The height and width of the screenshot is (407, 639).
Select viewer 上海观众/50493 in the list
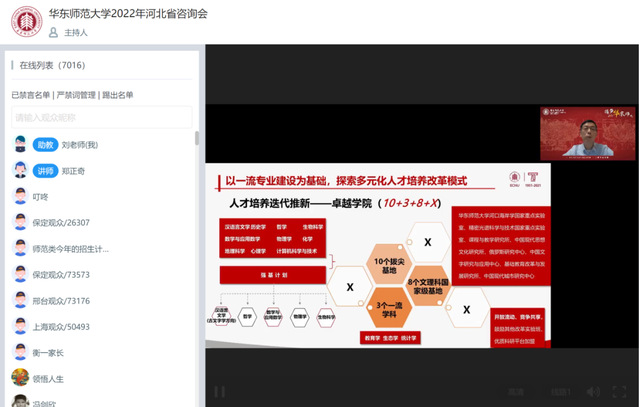coord(61,326)
